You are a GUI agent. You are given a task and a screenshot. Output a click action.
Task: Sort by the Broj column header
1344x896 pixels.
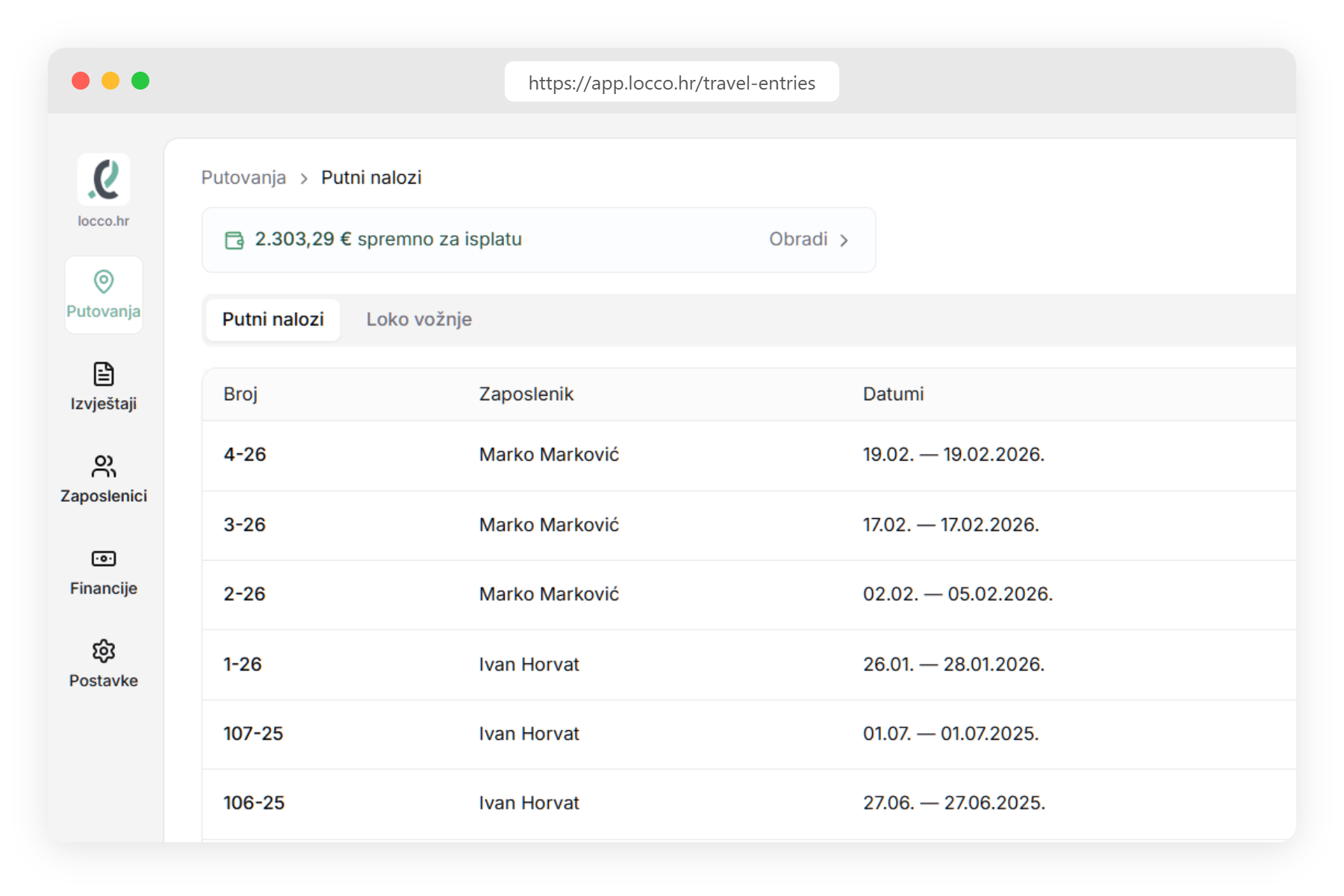click(240, 394)
